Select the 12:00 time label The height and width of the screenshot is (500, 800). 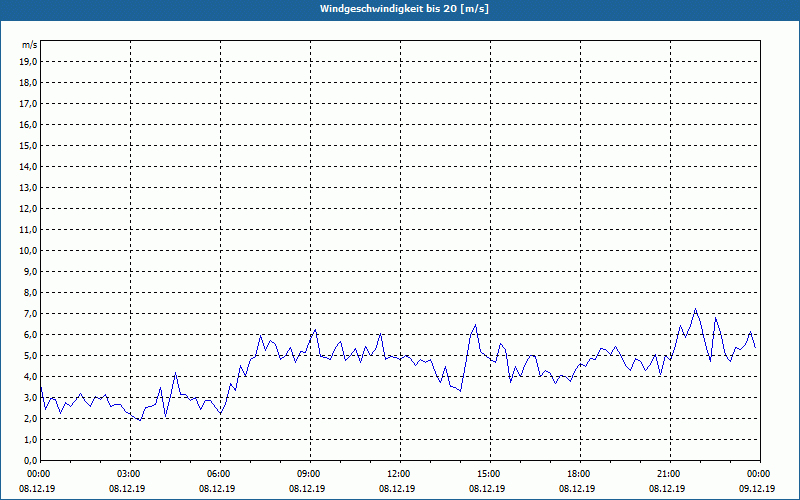(400, 474)
